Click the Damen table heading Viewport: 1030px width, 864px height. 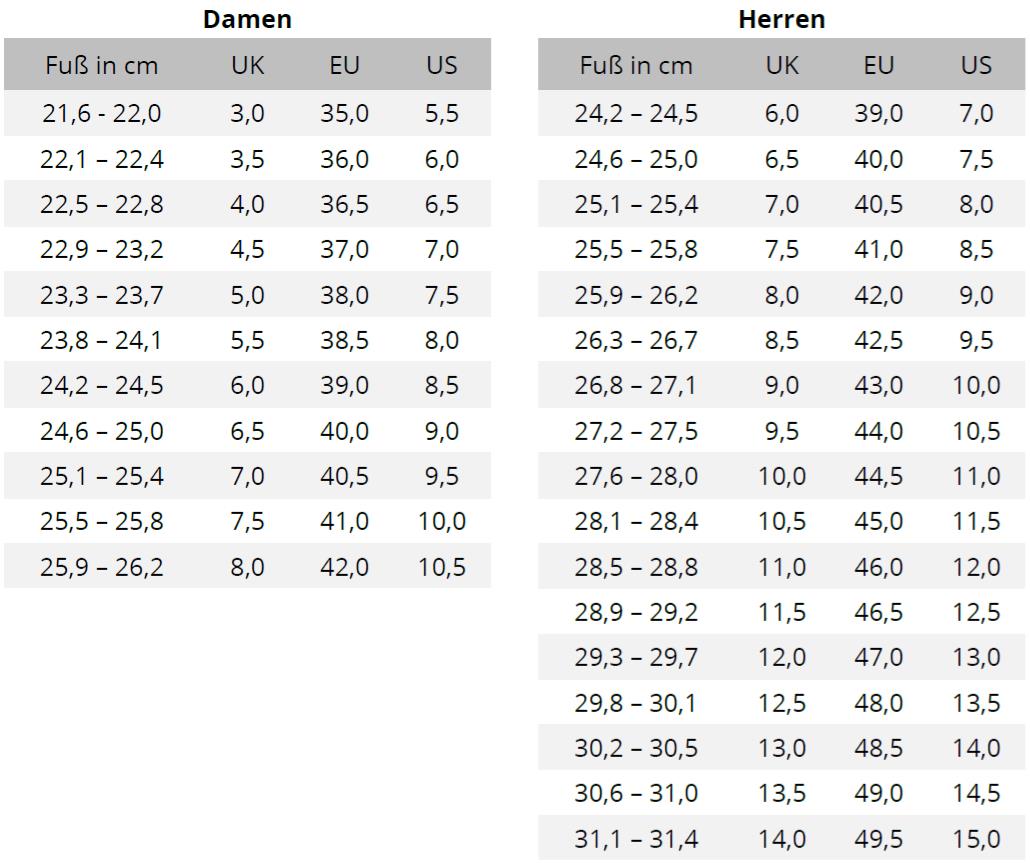click(247, 19)
